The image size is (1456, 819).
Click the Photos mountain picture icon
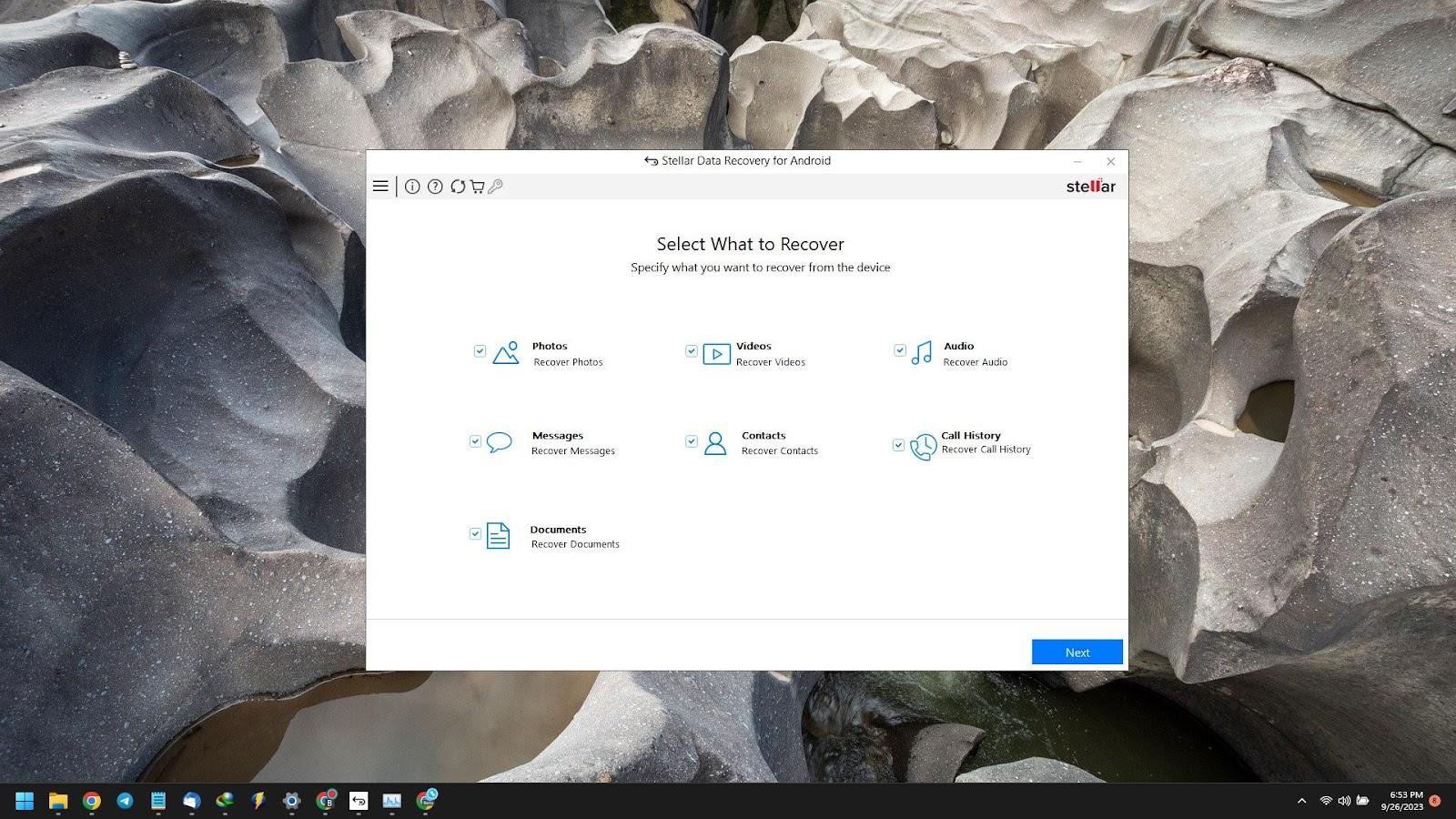pyautogui.click(x=506, y=353)
